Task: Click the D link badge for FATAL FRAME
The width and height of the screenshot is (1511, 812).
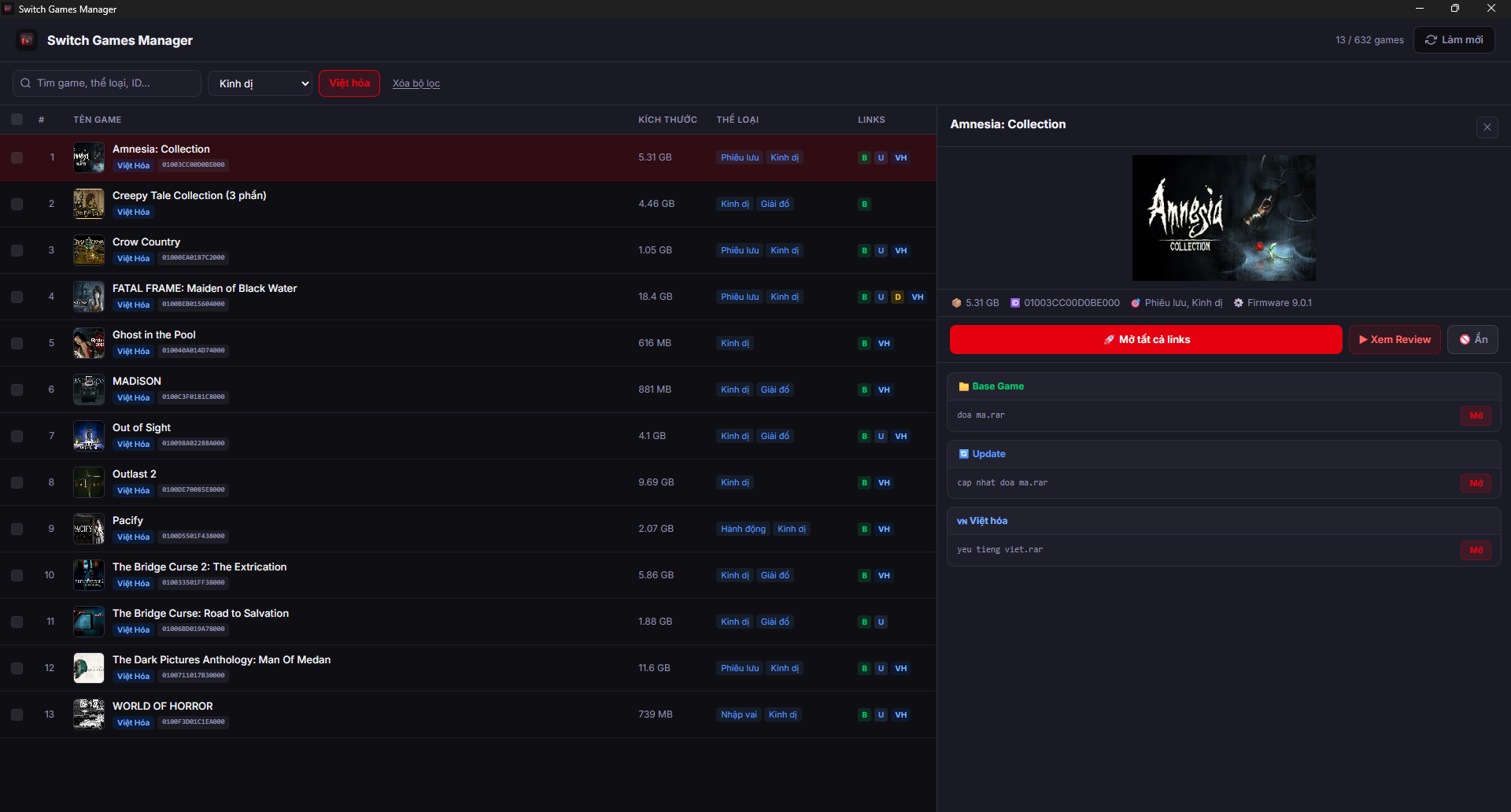Action: [897, 297]
